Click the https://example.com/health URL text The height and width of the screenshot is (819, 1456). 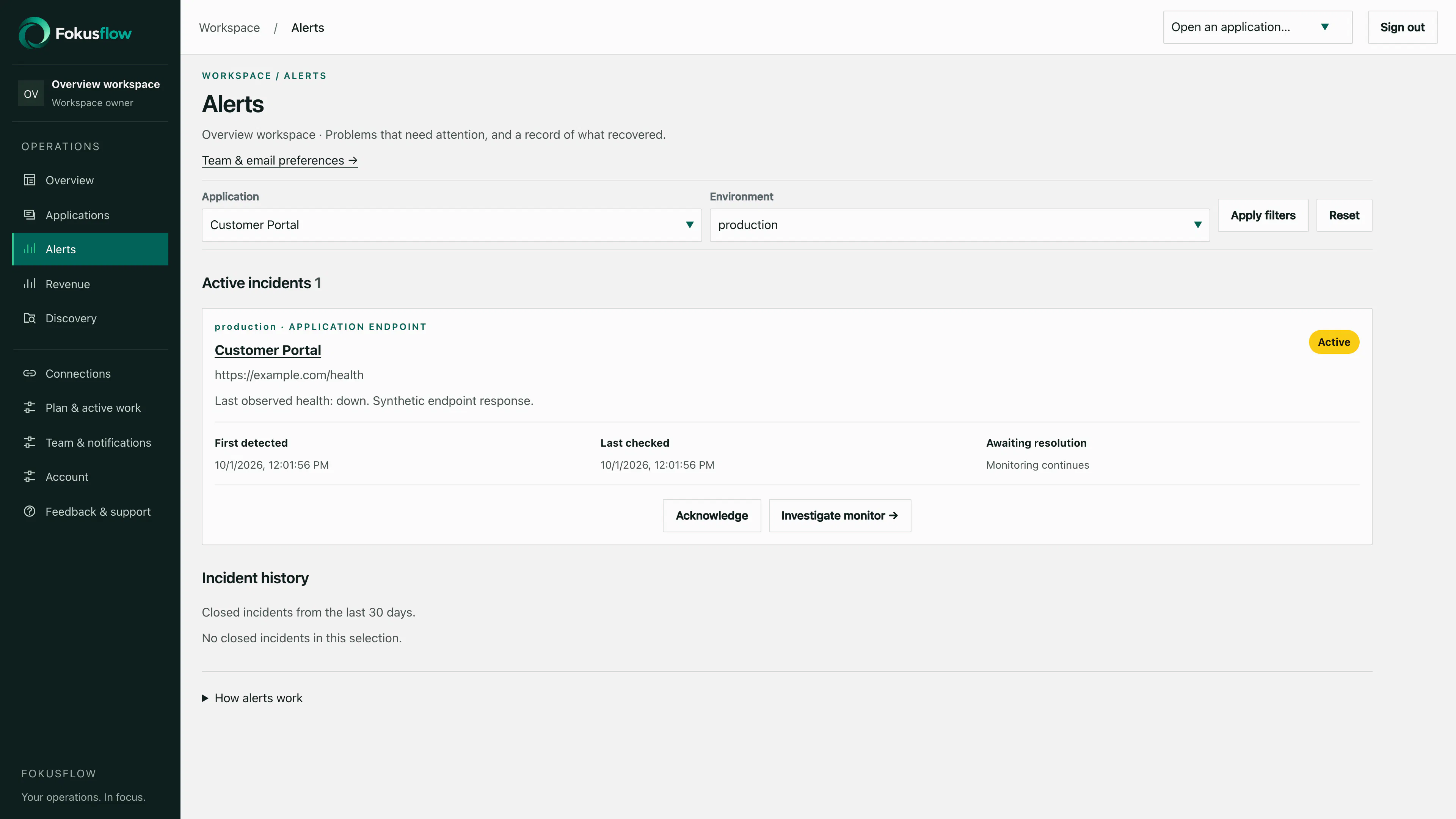click(289, 375)
